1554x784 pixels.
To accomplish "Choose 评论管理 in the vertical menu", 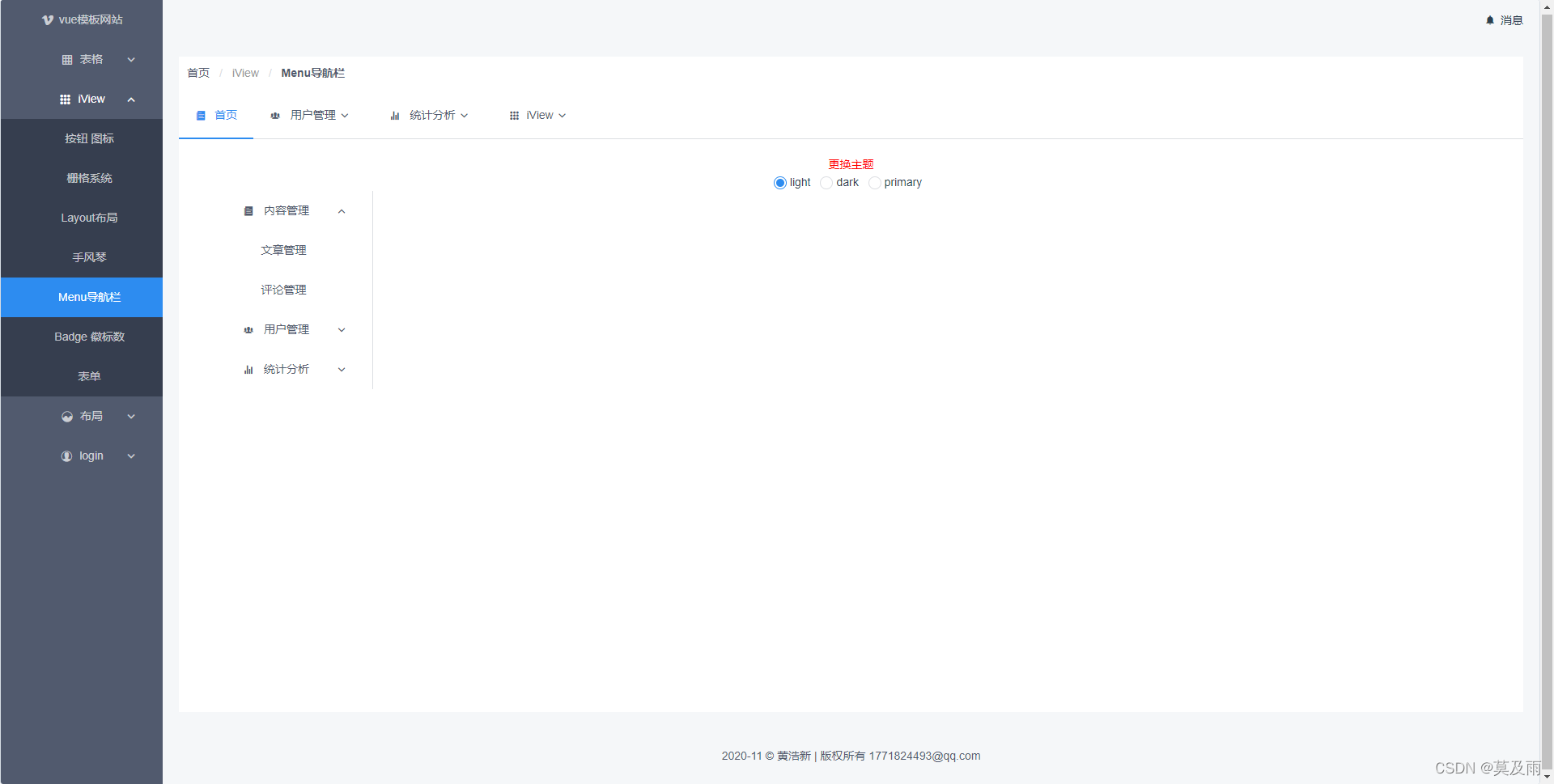I will (x=283, y=290).
